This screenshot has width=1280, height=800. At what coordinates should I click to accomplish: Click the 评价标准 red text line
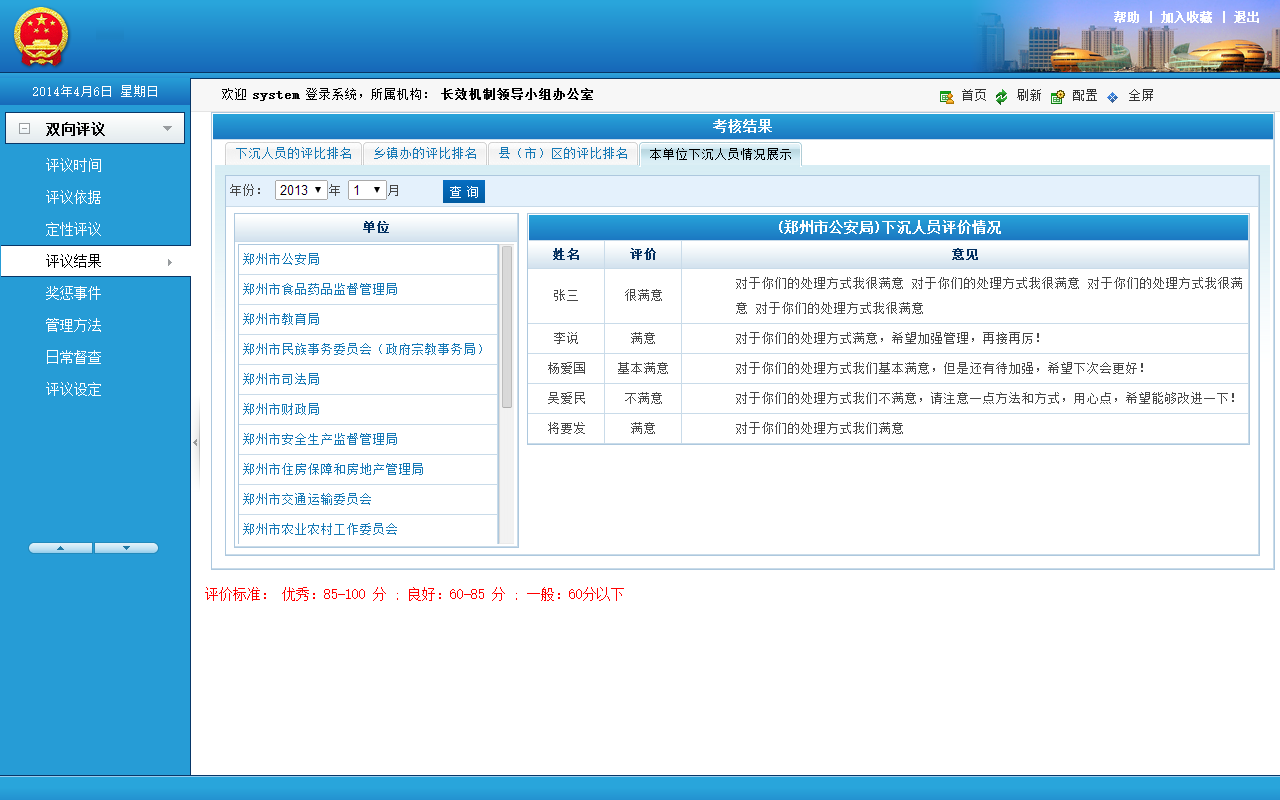pos(414,594)
